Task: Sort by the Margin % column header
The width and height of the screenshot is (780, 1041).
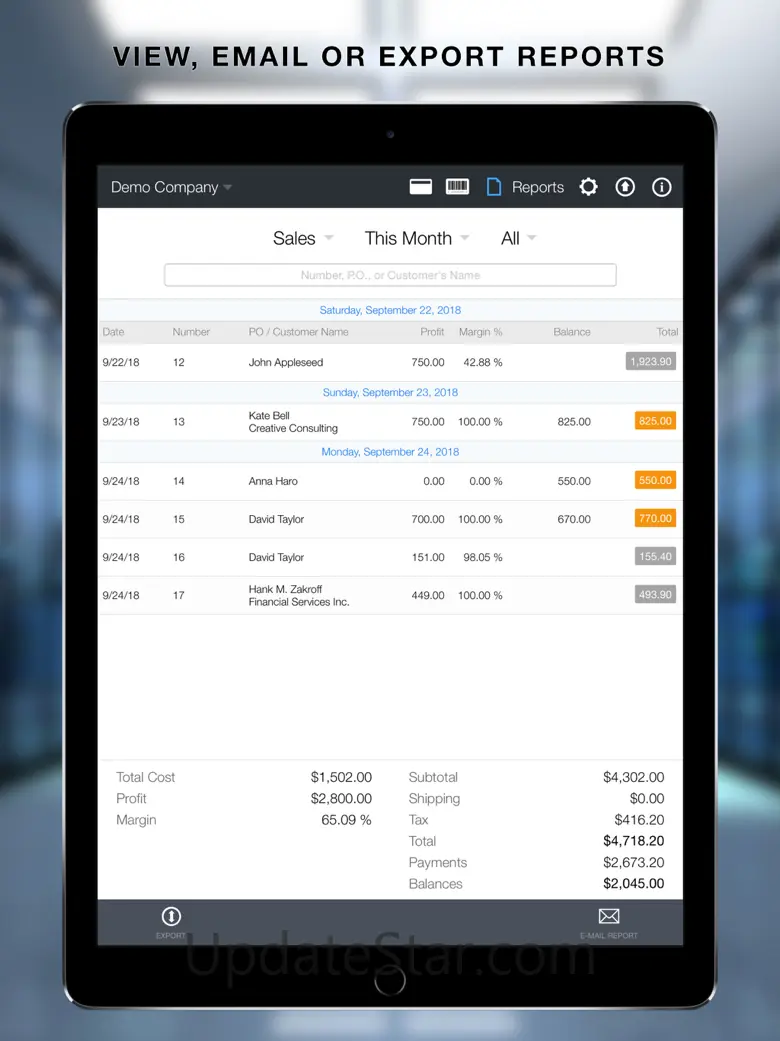Action: coord(481,332)
